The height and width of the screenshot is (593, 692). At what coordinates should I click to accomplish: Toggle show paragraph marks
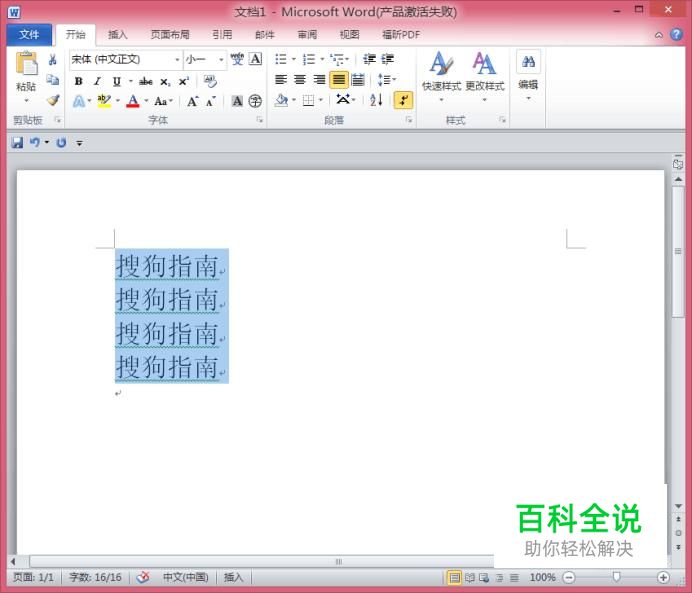[403, 100]
